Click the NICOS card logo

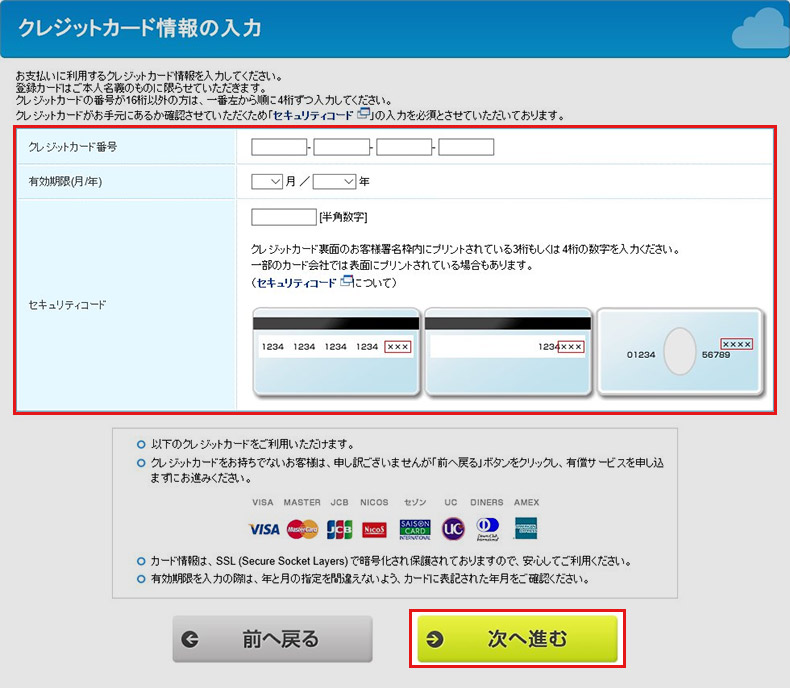[x=375, y=529]
